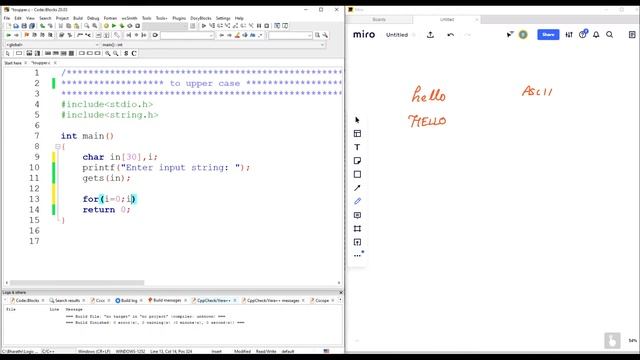Viewport: 640px width, 360px height.
Task: Click the Miro export board icon
Action: 430,35
